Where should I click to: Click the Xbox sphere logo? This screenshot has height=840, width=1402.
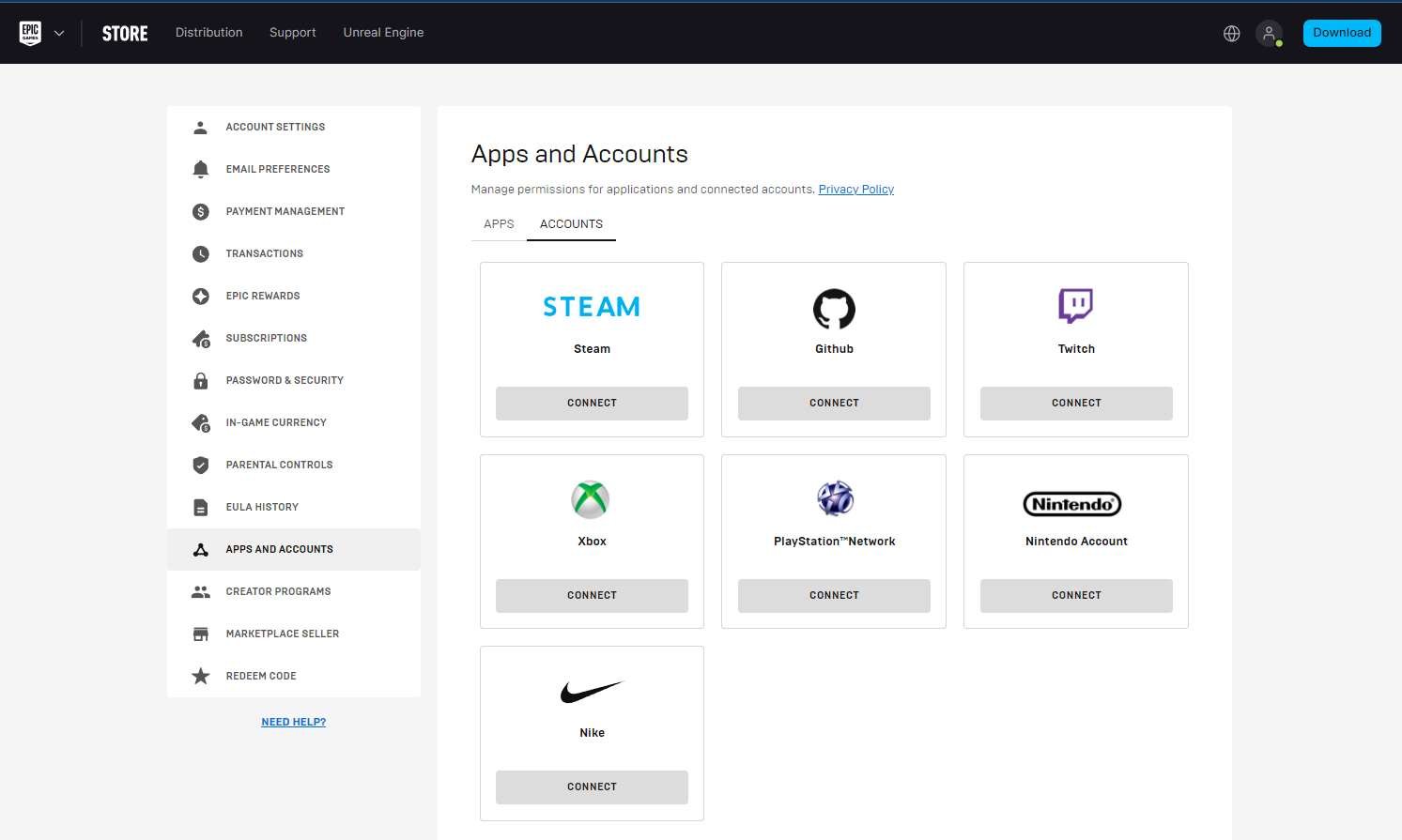591,499
